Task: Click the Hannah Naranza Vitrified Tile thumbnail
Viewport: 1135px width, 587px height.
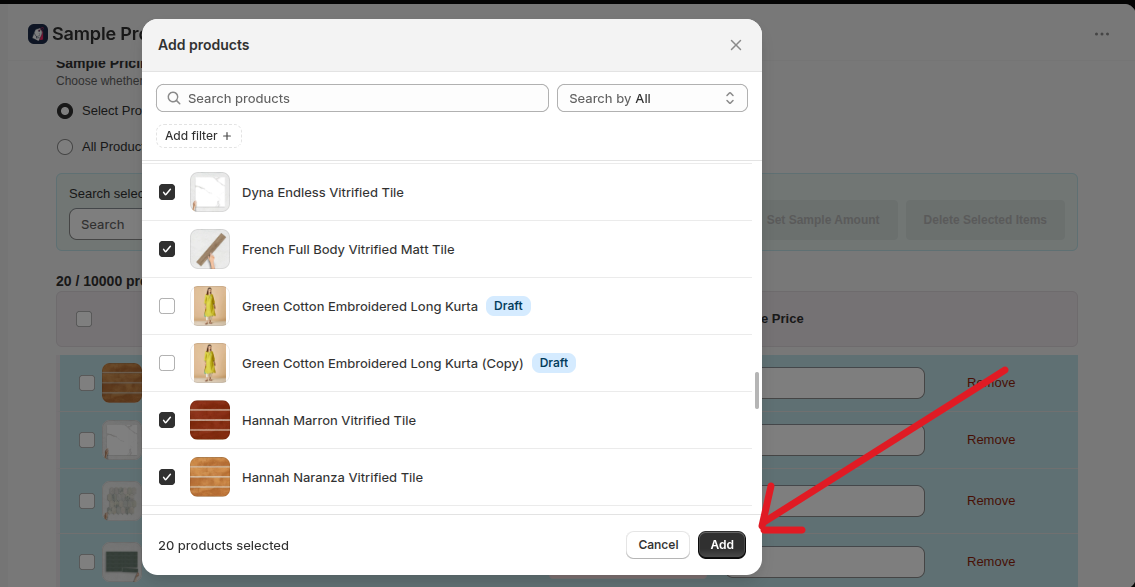Action: point(210,477)
